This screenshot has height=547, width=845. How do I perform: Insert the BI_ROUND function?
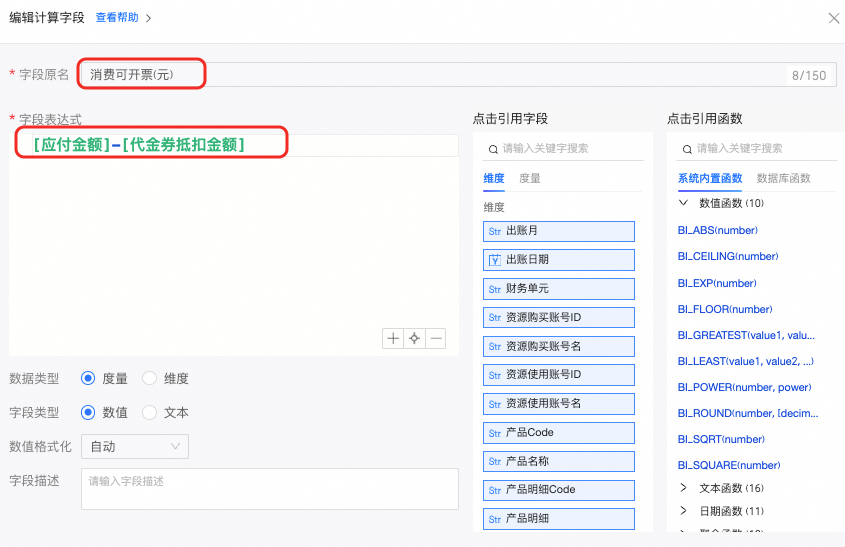[x=748, y=413]
